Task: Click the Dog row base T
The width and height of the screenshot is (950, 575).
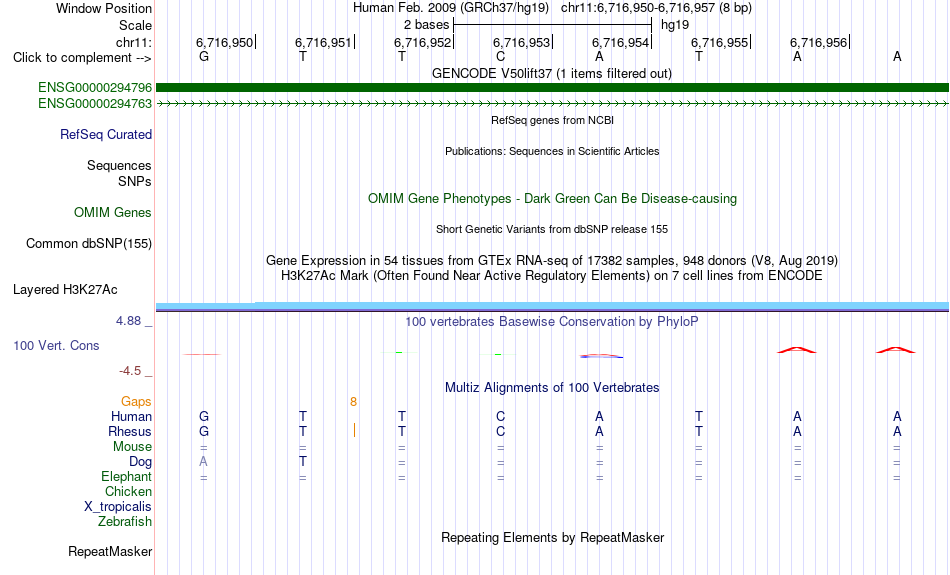Action: (x=303, y=462)
